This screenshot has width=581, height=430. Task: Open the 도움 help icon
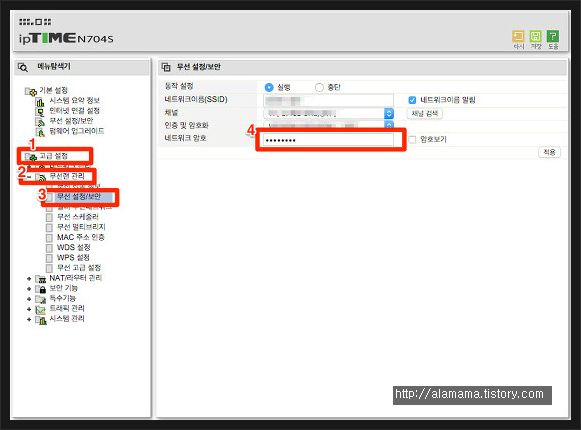[553, 36]
